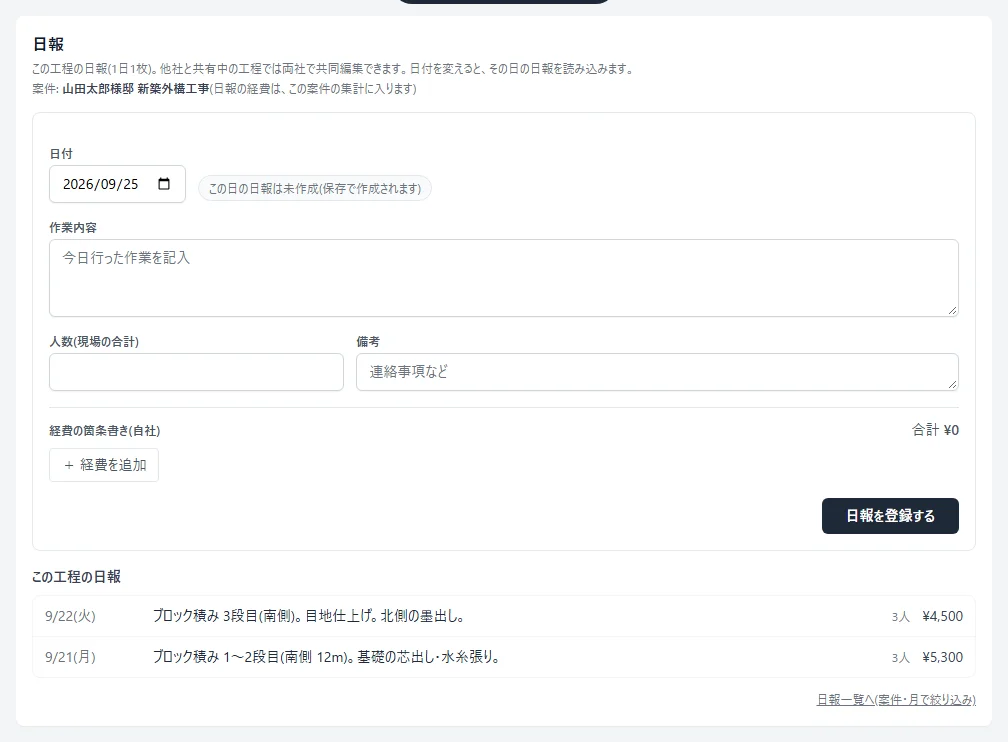Click the date field showing 2026/09/25
This screenshot has width=1008, height=742.
(118, 184)
